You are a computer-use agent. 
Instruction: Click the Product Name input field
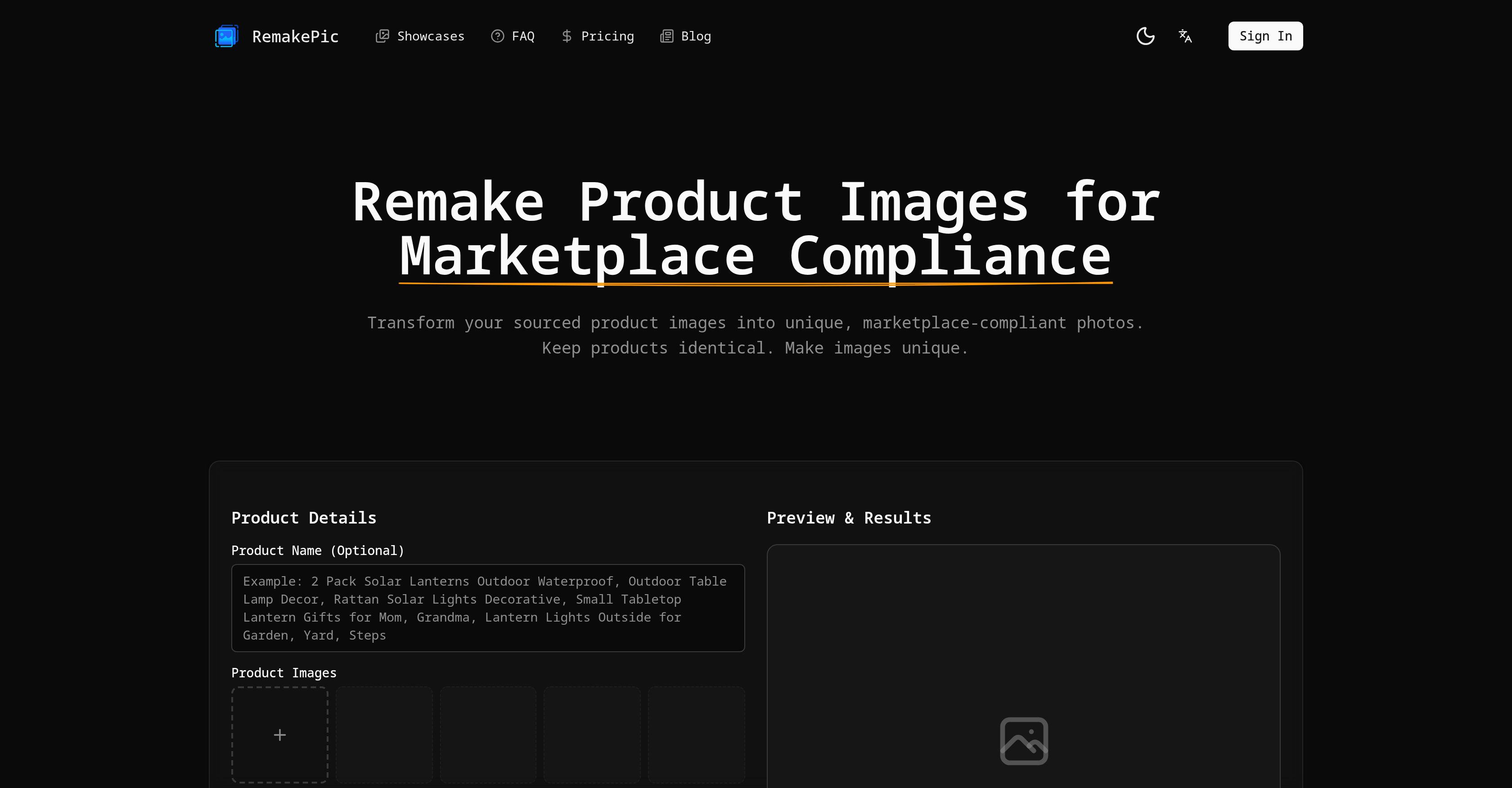coord(488,608)
